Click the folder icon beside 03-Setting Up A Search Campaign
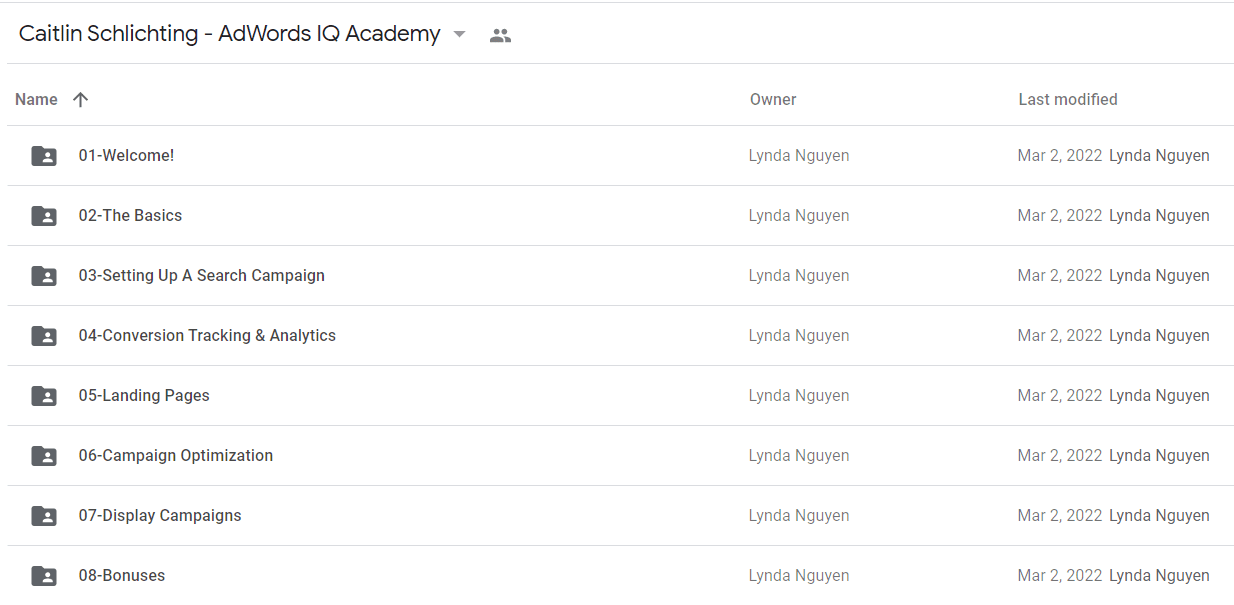The height and width of the screenshot is (605, 1234). (44, 276)
